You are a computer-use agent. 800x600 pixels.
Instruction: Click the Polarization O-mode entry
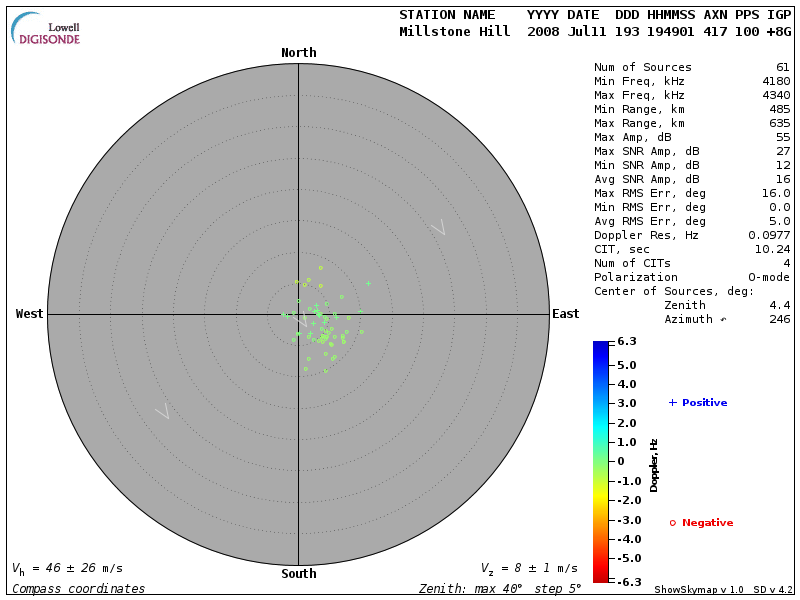[x=692, y=277]
